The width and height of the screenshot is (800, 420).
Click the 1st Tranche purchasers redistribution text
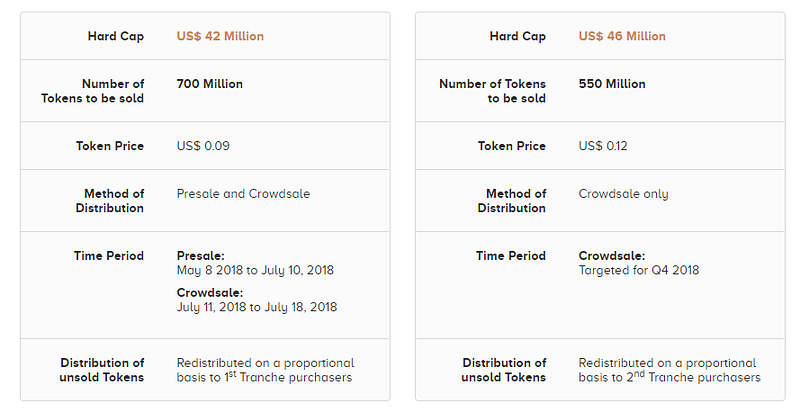pyautogui.click(x=265, y=370)
